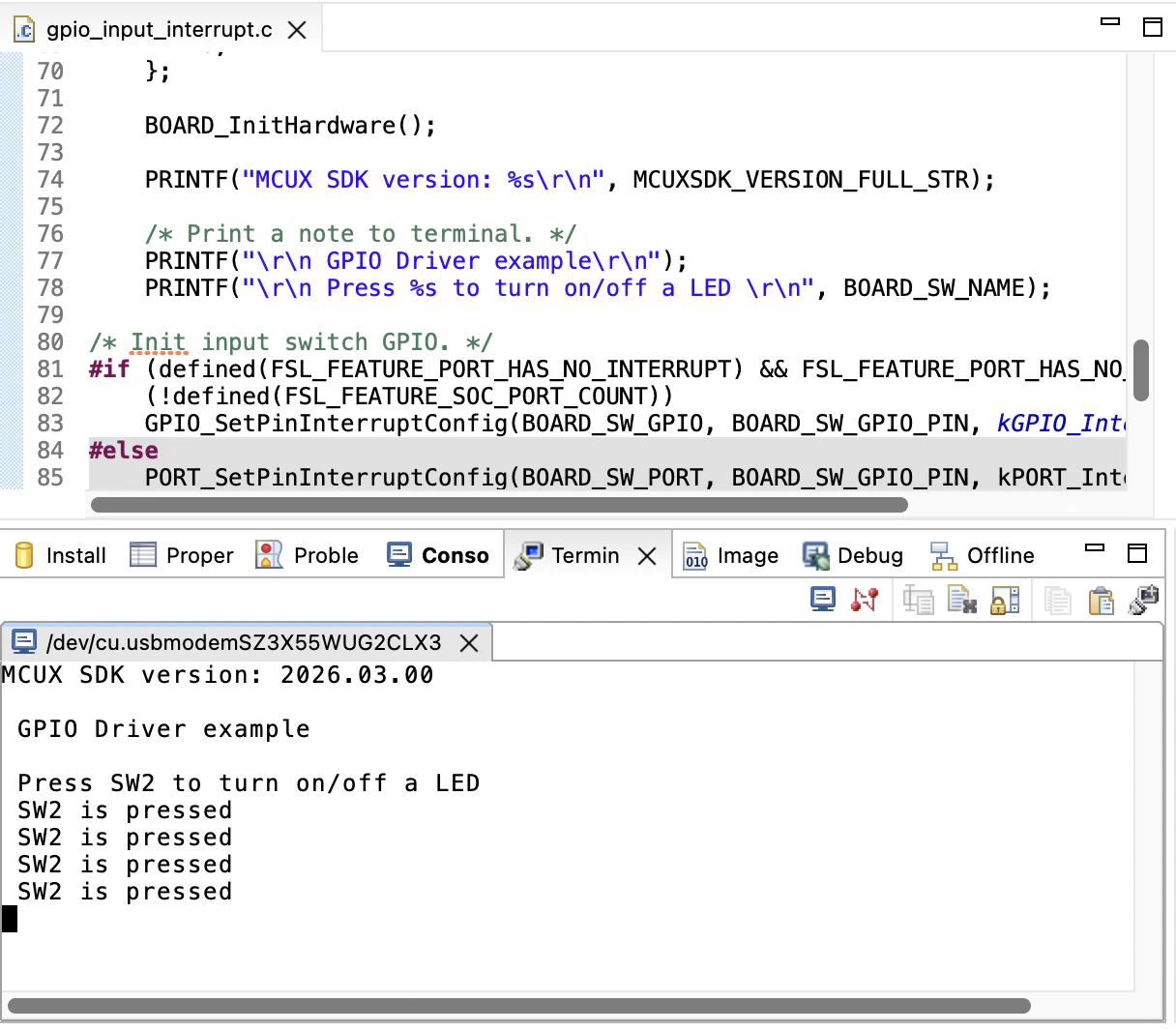Click GPIO_SetPinInterruptConfig call on line 83
The height and width of the screenshot is (1031, 1176).
point(327,424)
